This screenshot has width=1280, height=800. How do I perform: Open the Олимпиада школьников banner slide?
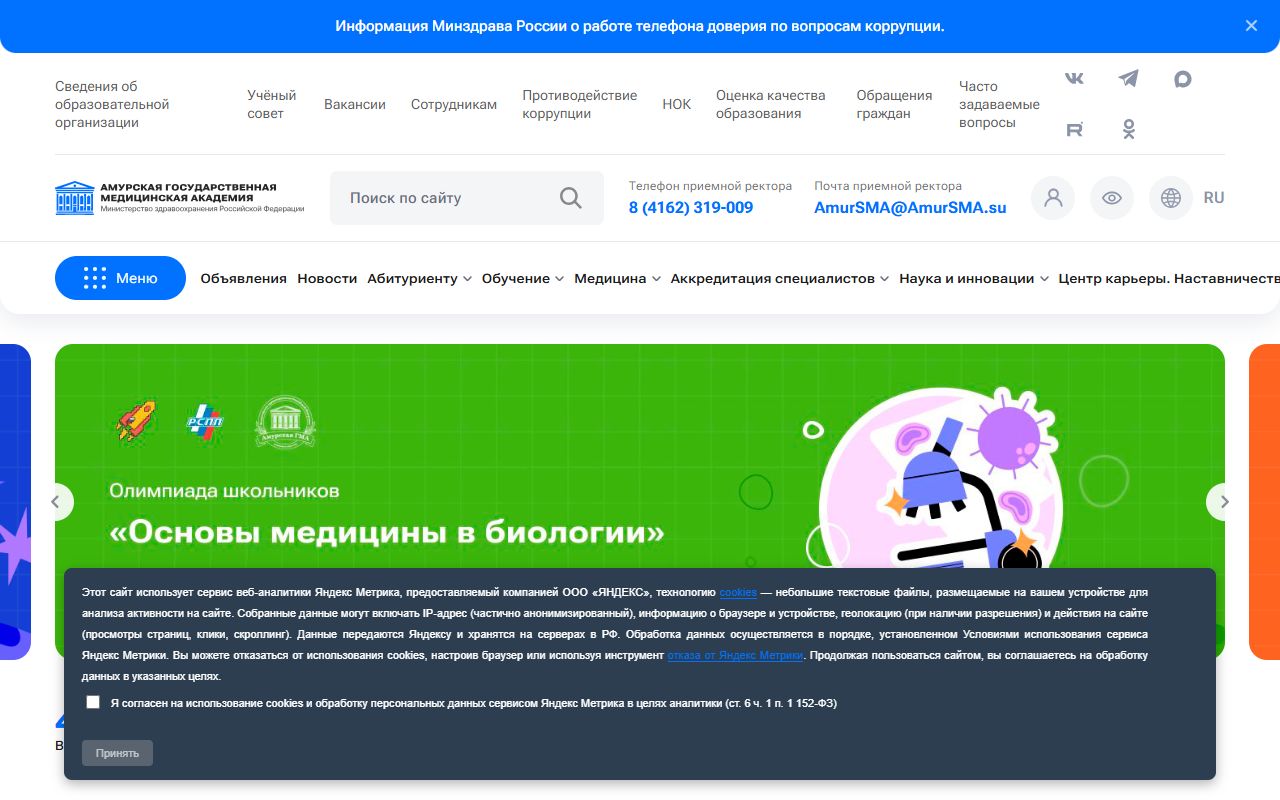(x=640, y=502)
